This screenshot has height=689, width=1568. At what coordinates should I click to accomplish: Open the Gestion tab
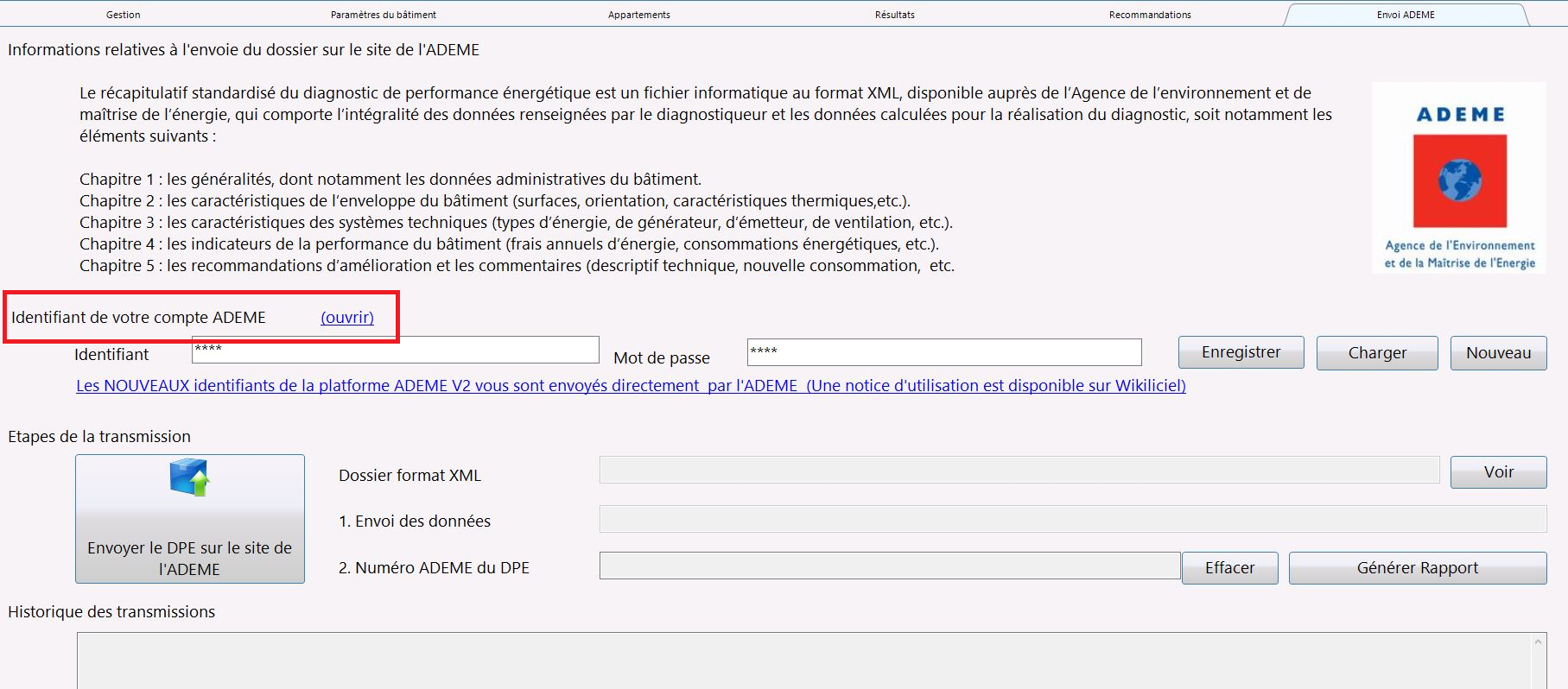pos(124,15)
